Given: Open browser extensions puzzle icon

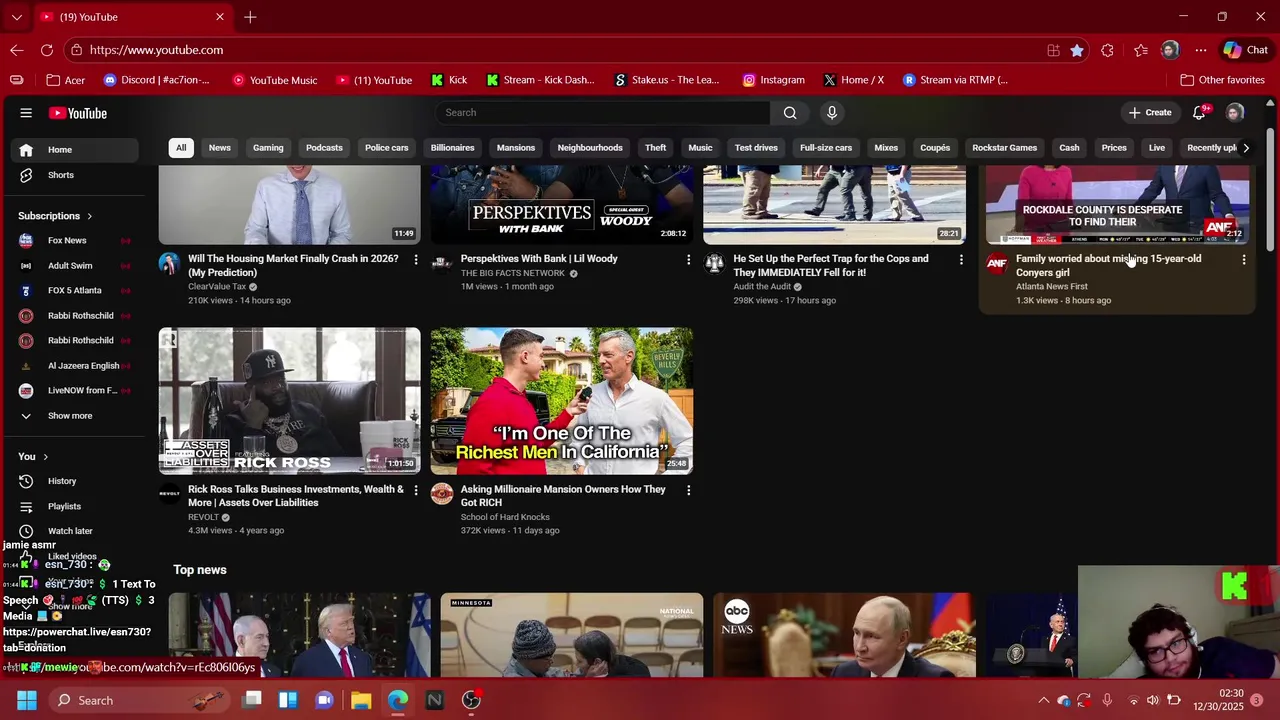Looking at the screenshot, I should [1107, 50].
